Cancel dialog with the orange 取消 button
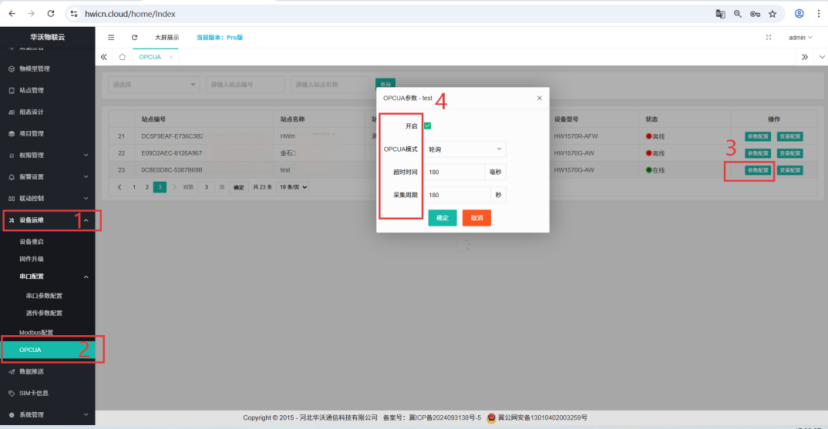 coord(477,218)
